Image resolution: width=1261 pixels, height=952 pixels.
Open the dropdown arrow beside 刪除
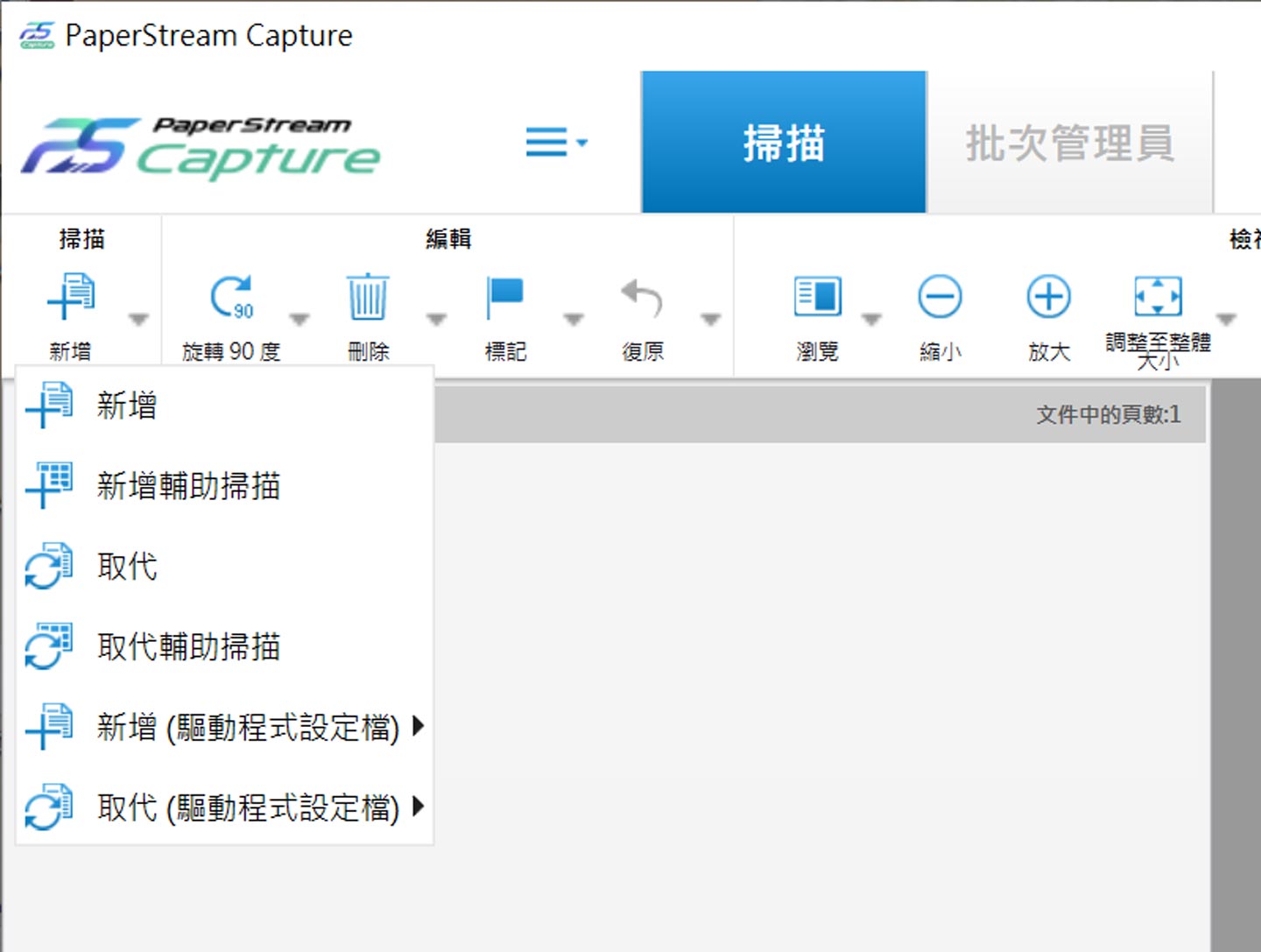tap(437, 319)
